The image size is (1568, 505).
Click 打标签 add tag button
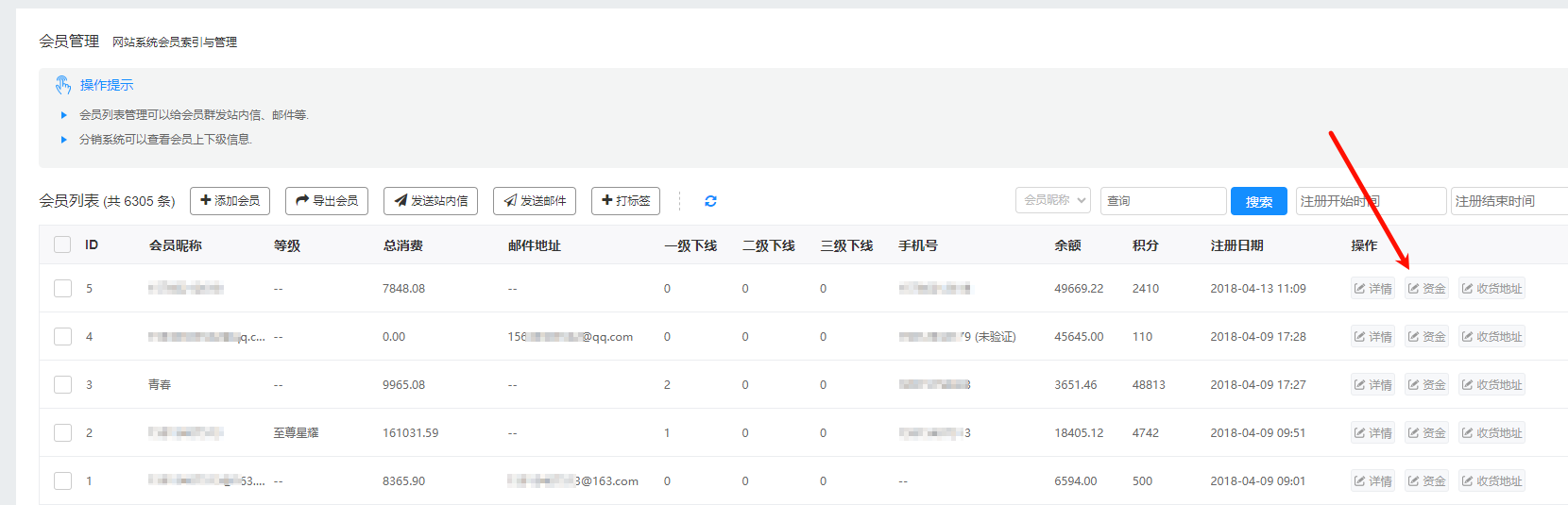click(x=625, y=201)
